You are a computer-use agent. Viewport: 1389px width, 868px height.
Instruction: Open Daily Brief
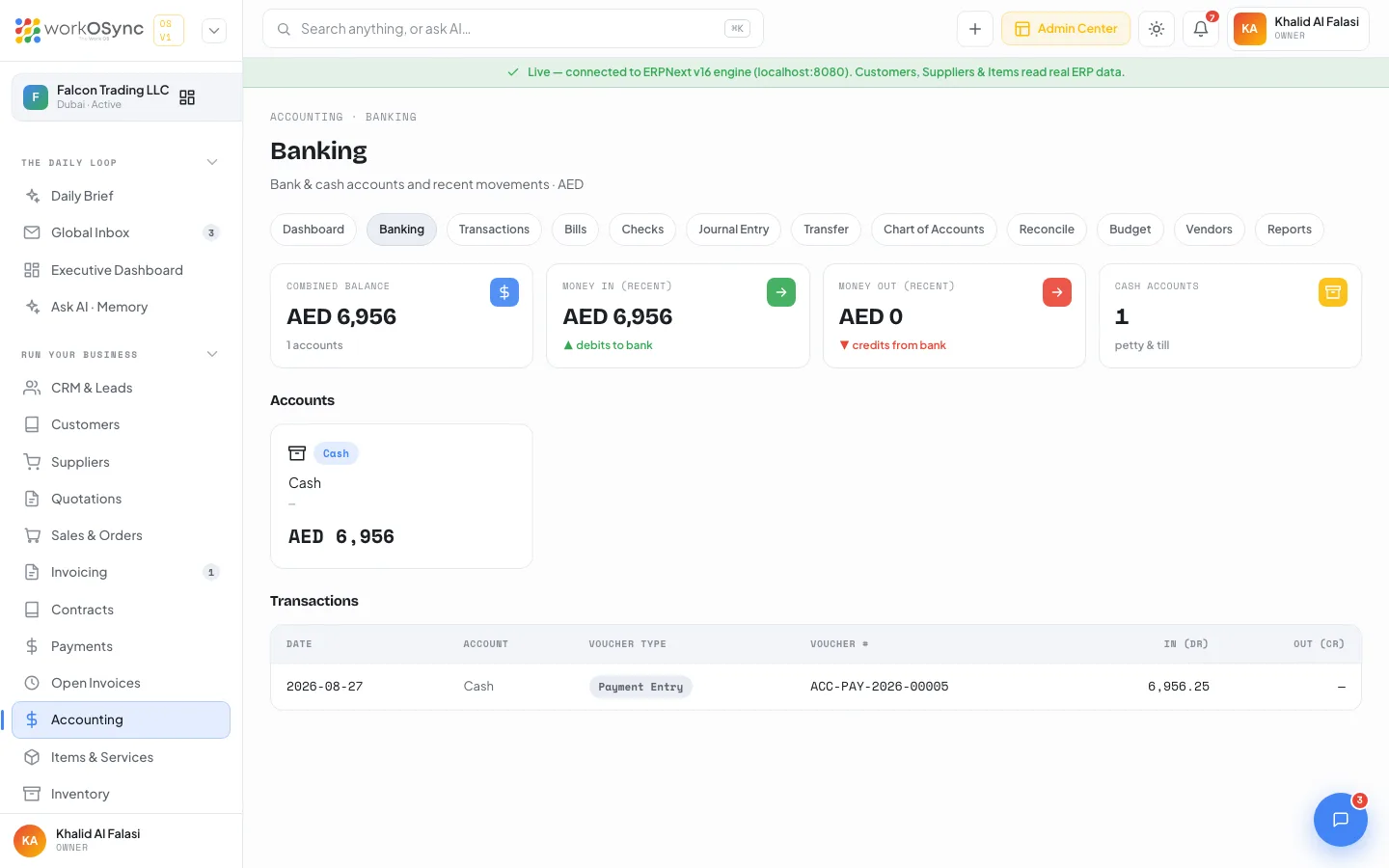[122, 196]
